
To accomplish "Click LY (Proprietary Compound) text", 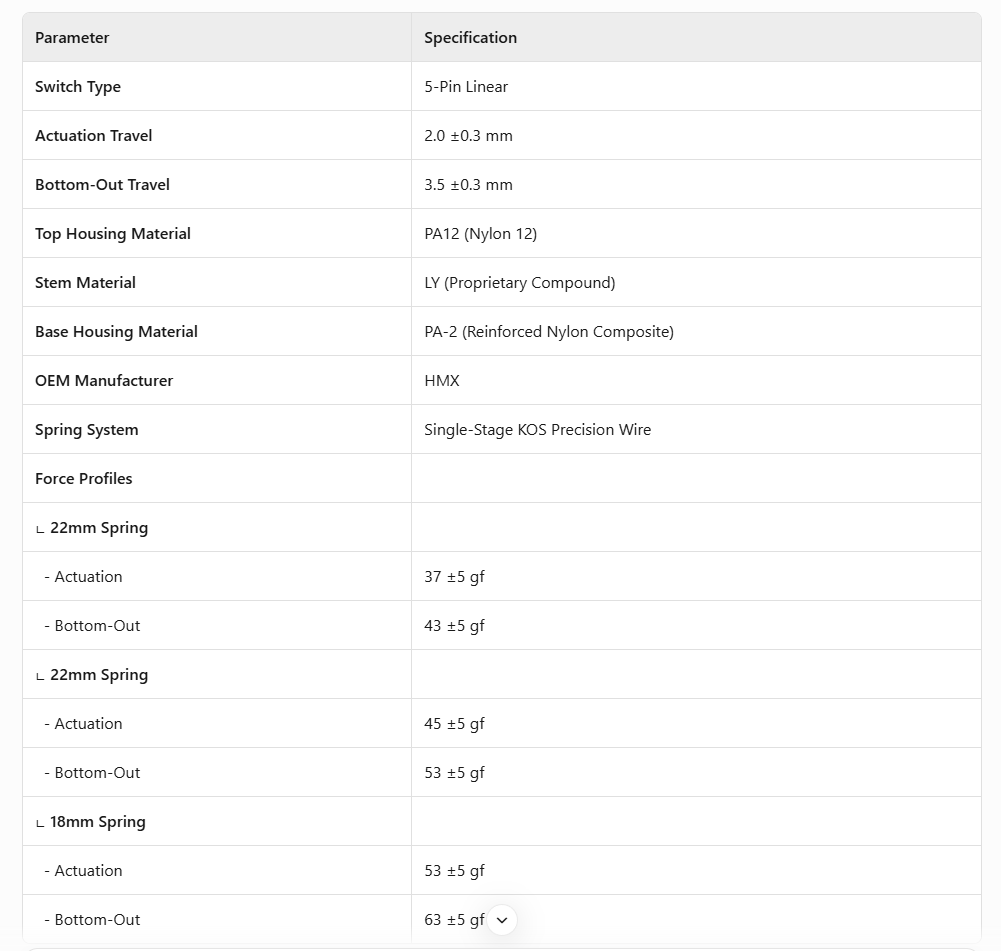I will point(519,283).
